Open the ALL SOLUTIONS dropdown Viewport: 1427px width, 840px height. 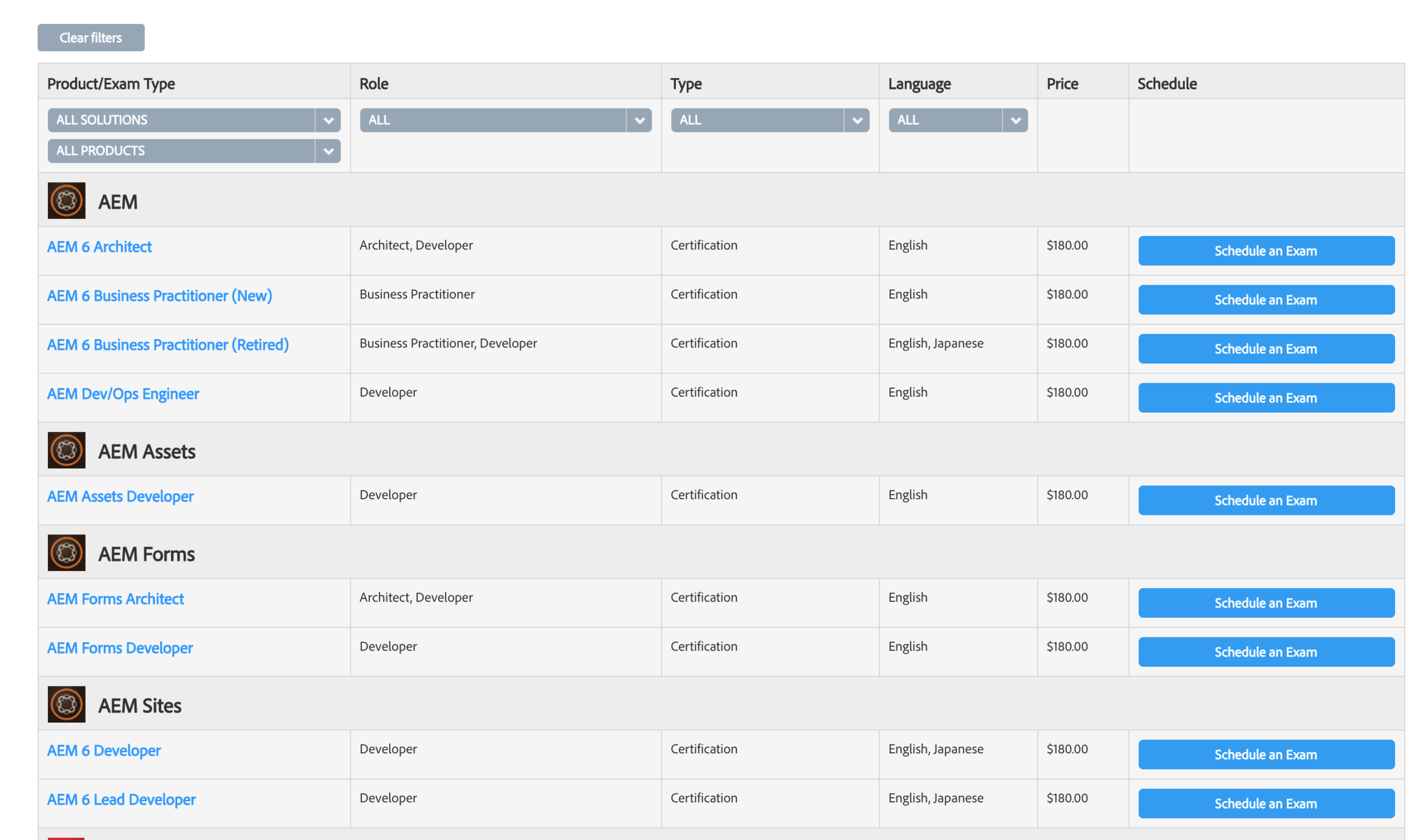click(194, 120)
